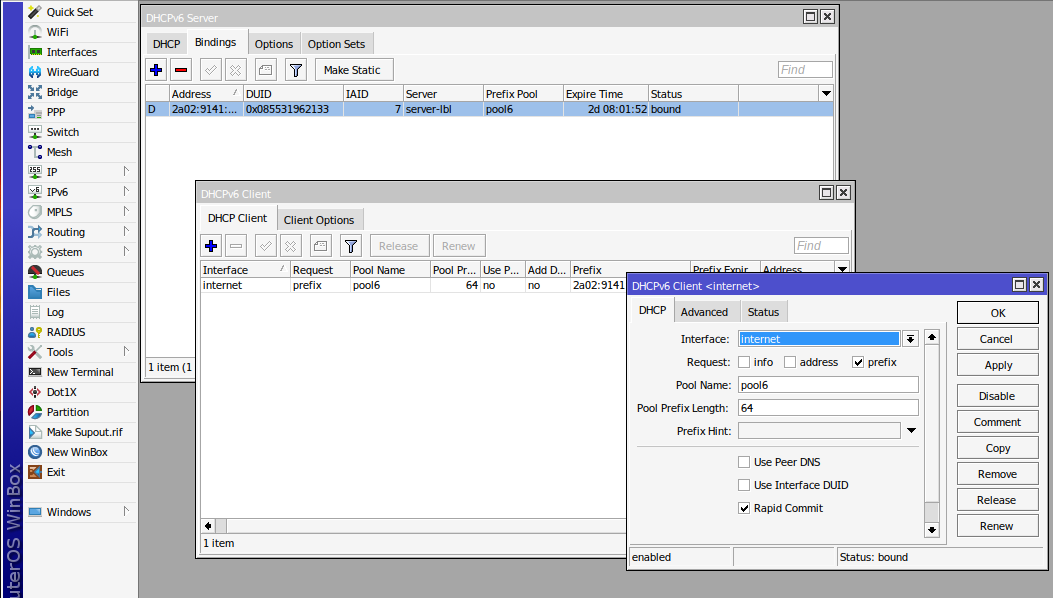1053x598 pixels.
Task: Open WireGuard from the sidebar
Action: click(72, 72)
